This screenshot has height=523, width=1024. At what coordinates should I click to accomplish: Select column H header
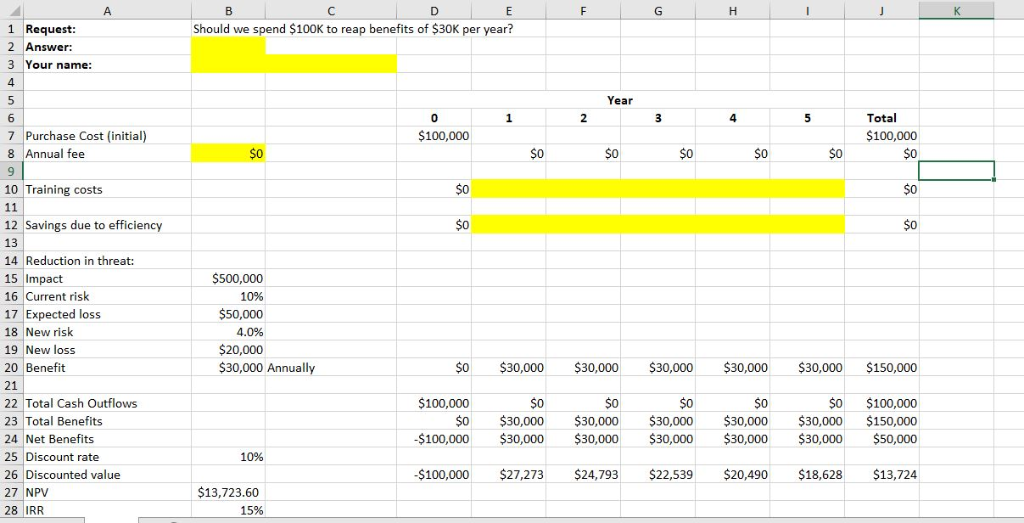pyautogui.click(x=732, y=10)
